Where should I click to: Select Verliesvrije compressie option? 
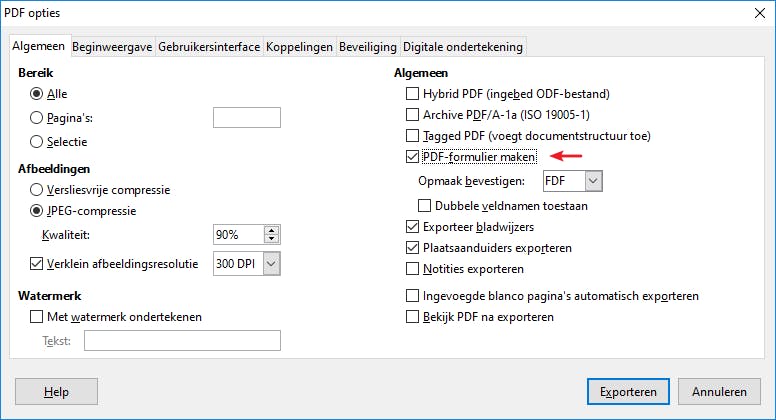(37, 189)
